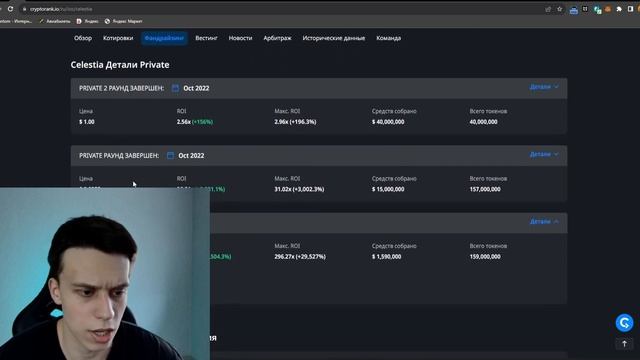640x360 pixels.
Task: Click the scroll-to-top arrow button
Action: point(624,344)
